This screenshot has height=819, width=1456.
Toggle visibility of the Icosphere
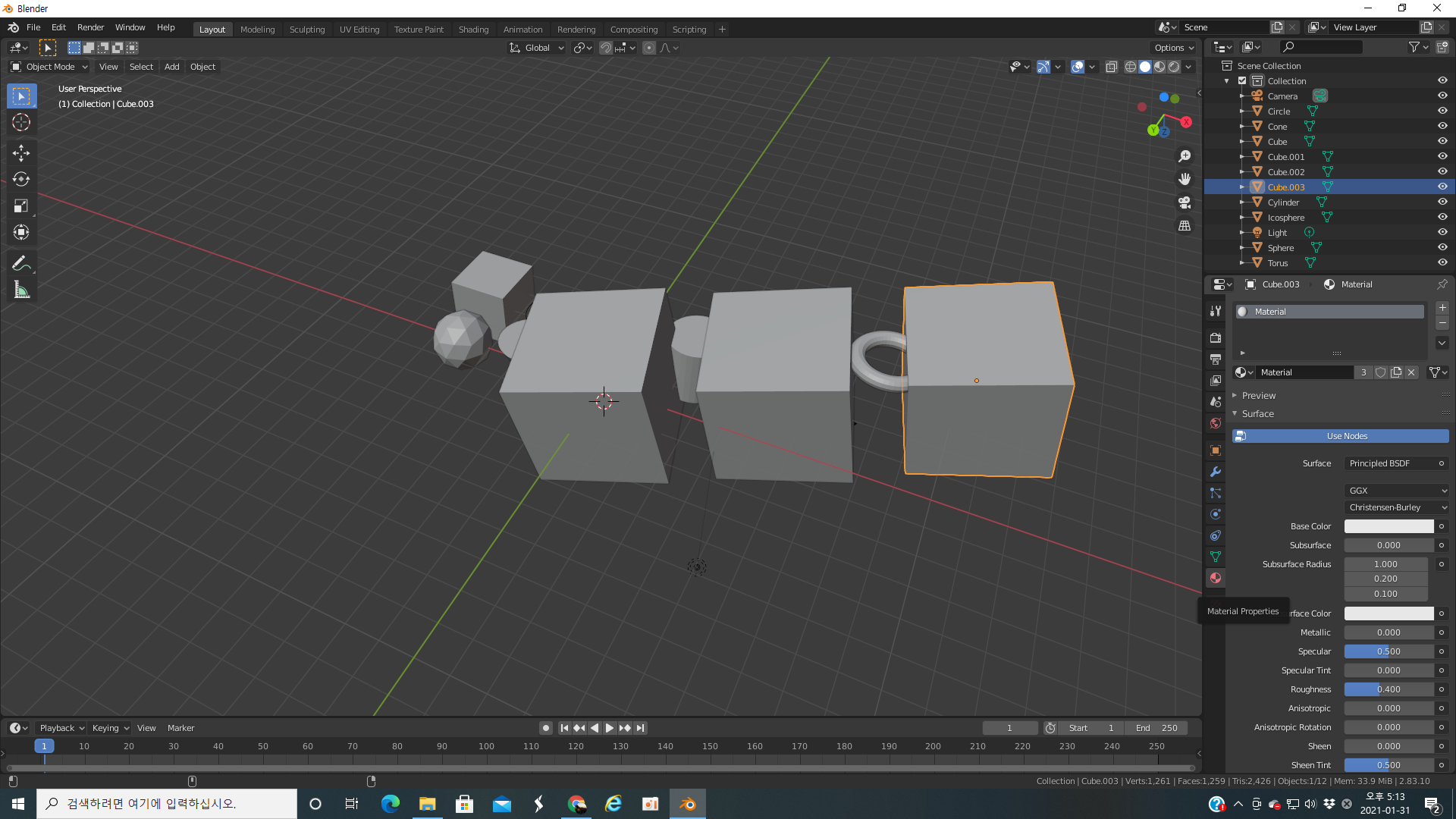tap(1442, 217)
